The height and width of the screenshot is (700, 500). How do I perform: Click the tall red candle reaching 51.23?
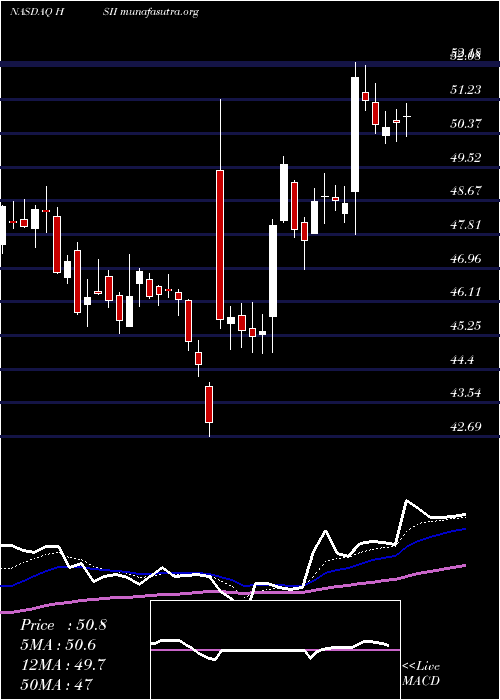pos(220,245)
